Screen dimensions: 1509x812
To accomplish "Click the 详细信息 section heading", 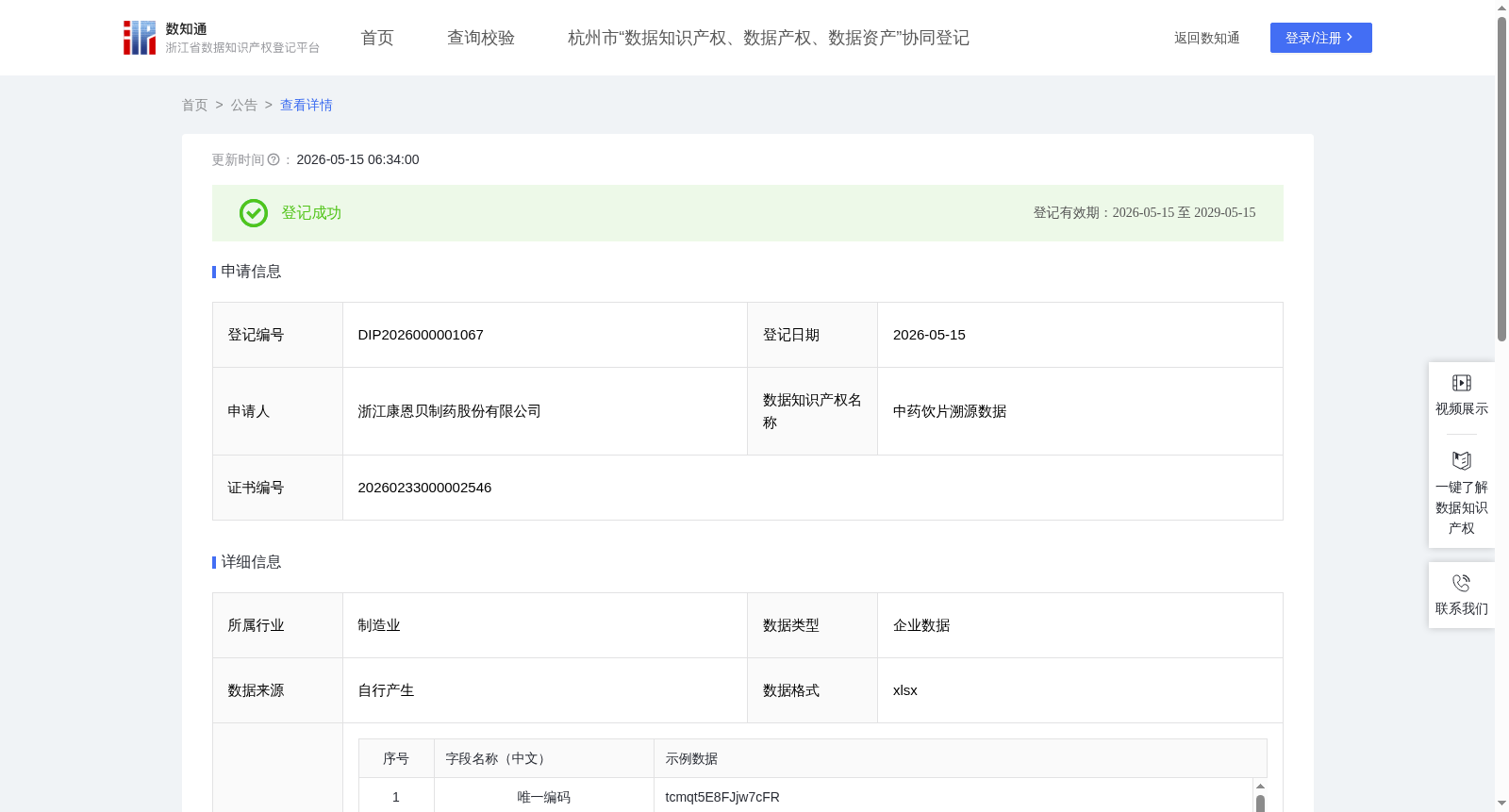I will (x=251, y=562).
